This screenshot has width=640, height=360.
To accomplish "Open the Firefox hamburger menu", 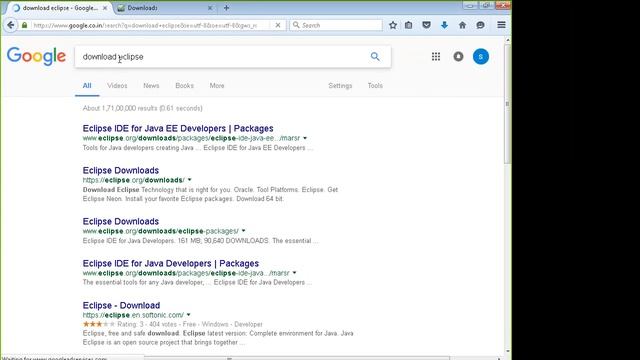I will pyautogui.click(x=501, y=25).
